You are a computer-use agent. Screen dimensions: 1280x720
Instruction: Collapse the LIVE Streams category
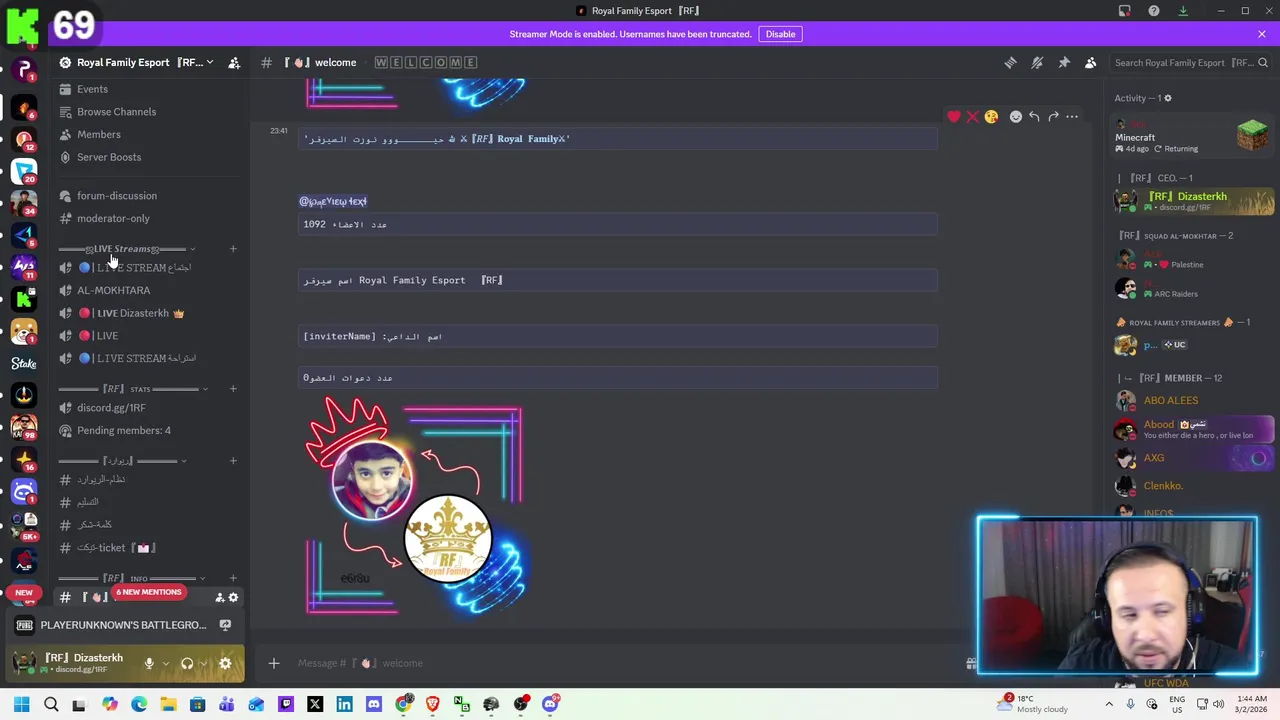click(125, 249)
